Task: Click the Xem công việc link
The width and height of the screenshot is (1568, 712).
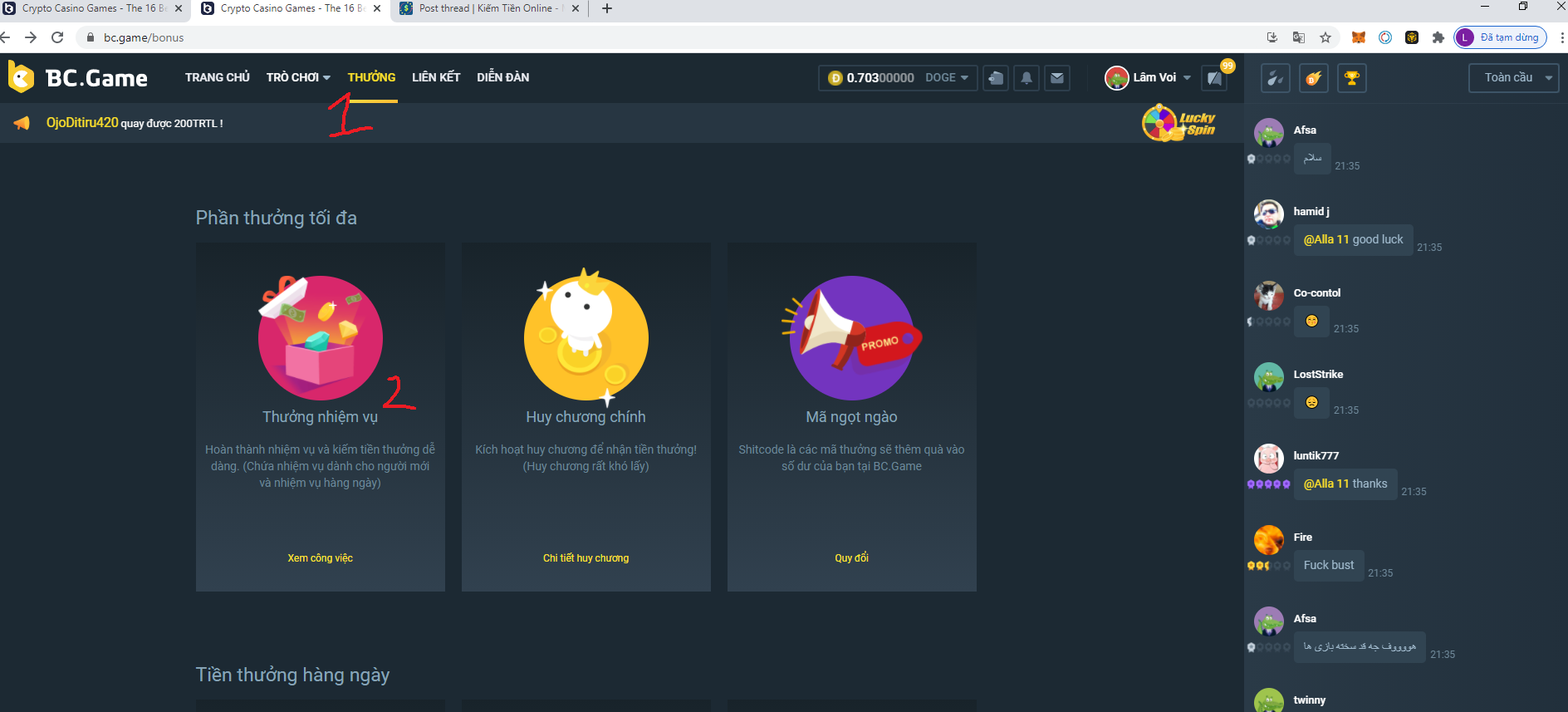Action: coord(321,558)
